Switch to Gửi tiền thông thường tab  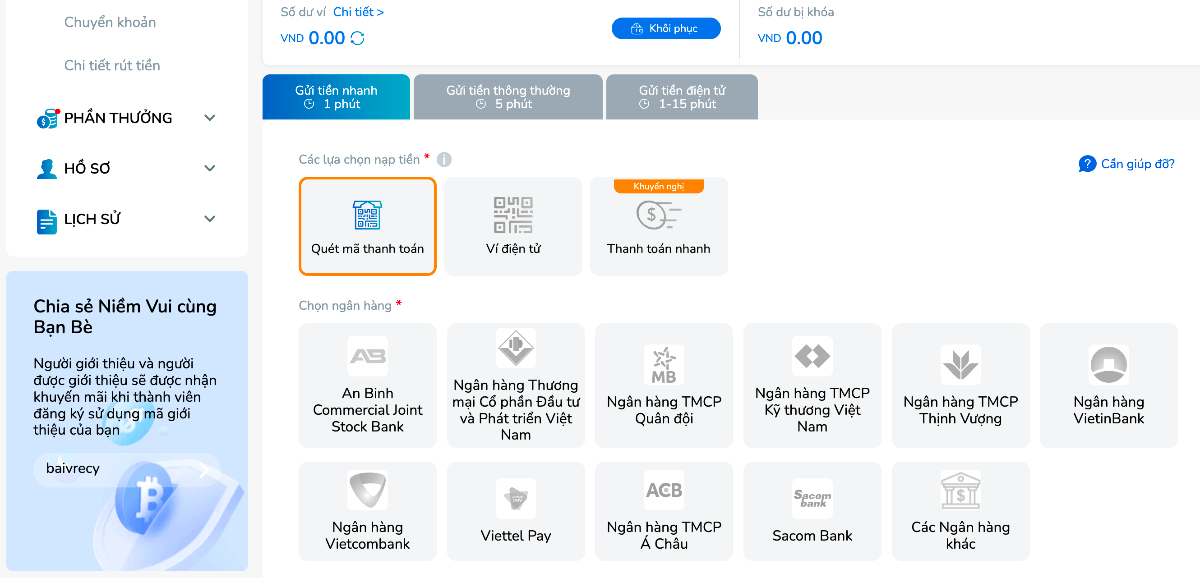click(x=507, y=97)
